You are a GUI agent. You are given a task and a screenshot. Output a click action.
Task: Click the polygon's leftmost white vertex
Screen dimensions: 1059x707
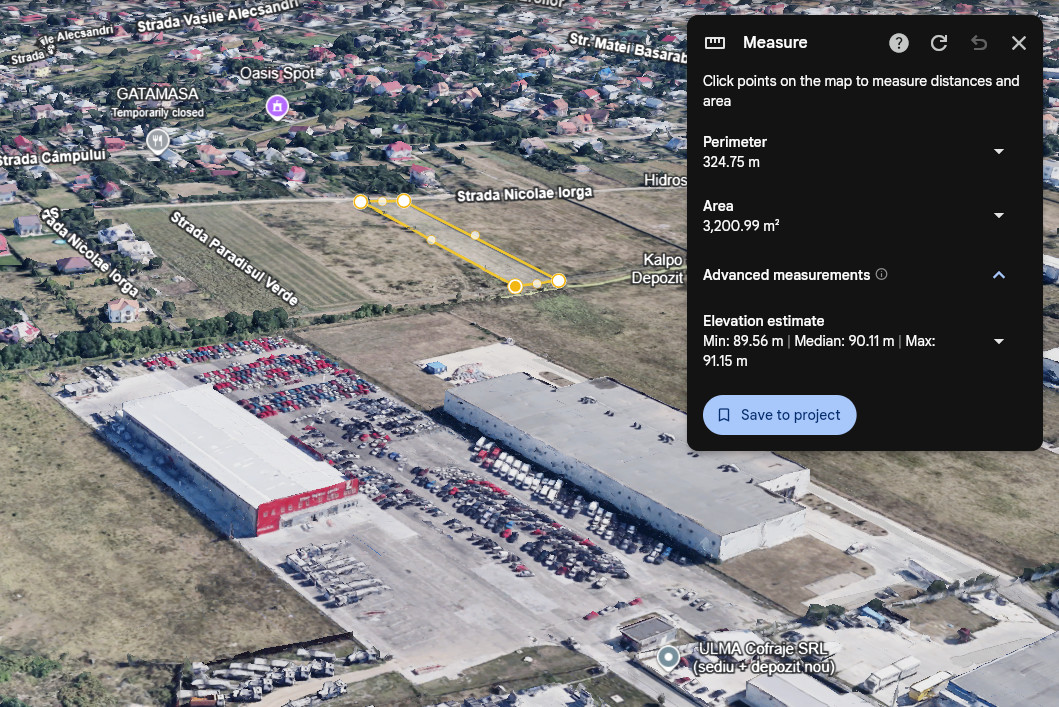(x=361, y=202)
